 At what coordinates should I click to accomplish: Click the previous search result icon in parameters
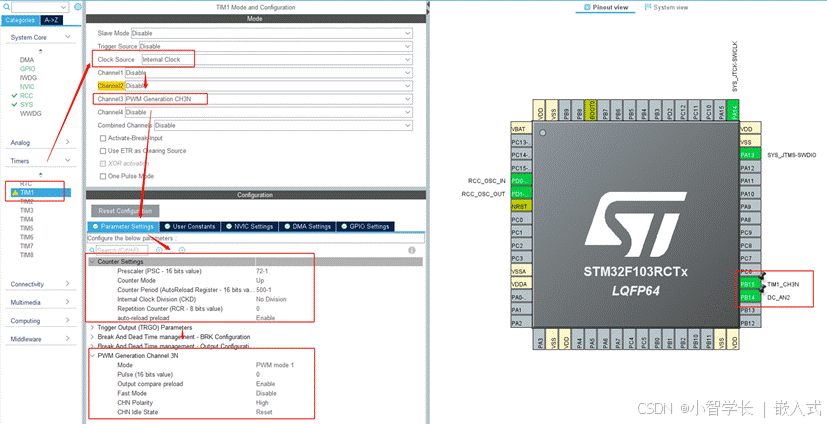coord(159,250)
